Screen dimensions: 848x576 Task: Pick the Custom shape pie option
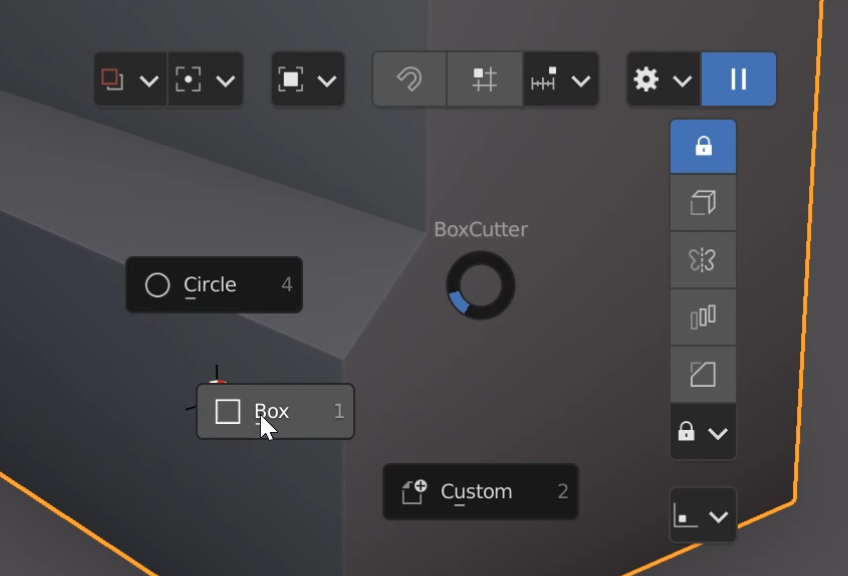(480, 491)
